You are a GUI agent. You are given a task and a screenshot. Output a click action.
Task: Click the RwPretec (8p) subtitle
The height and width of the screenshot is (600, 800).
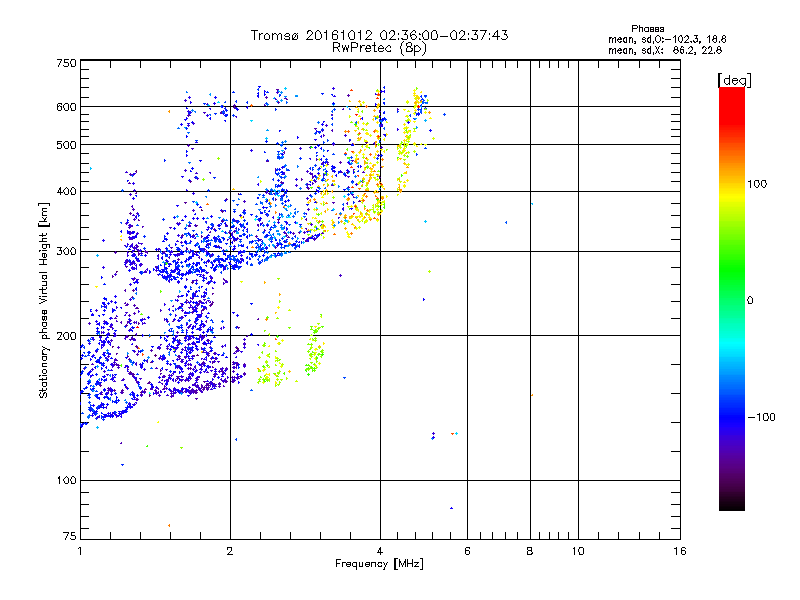coord(379,47)
